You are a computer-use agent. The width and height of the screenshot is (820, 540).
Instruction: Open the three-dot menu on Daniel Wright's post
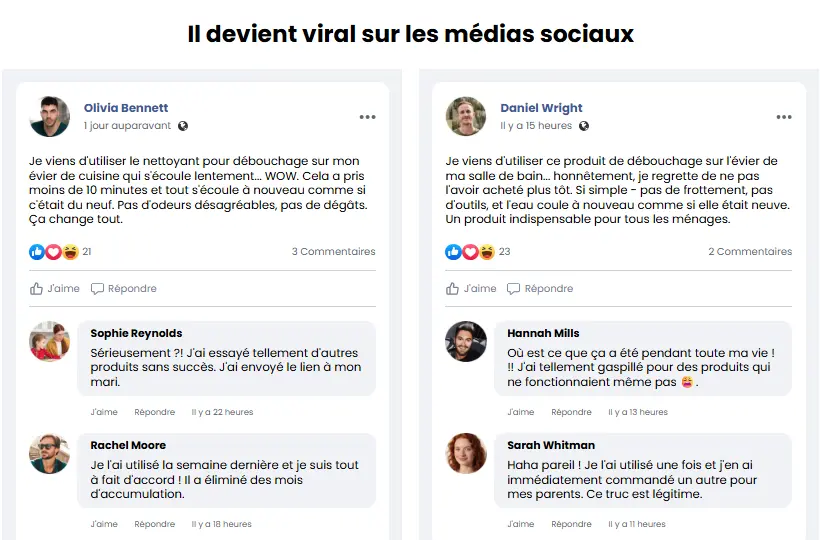(784, 117)
